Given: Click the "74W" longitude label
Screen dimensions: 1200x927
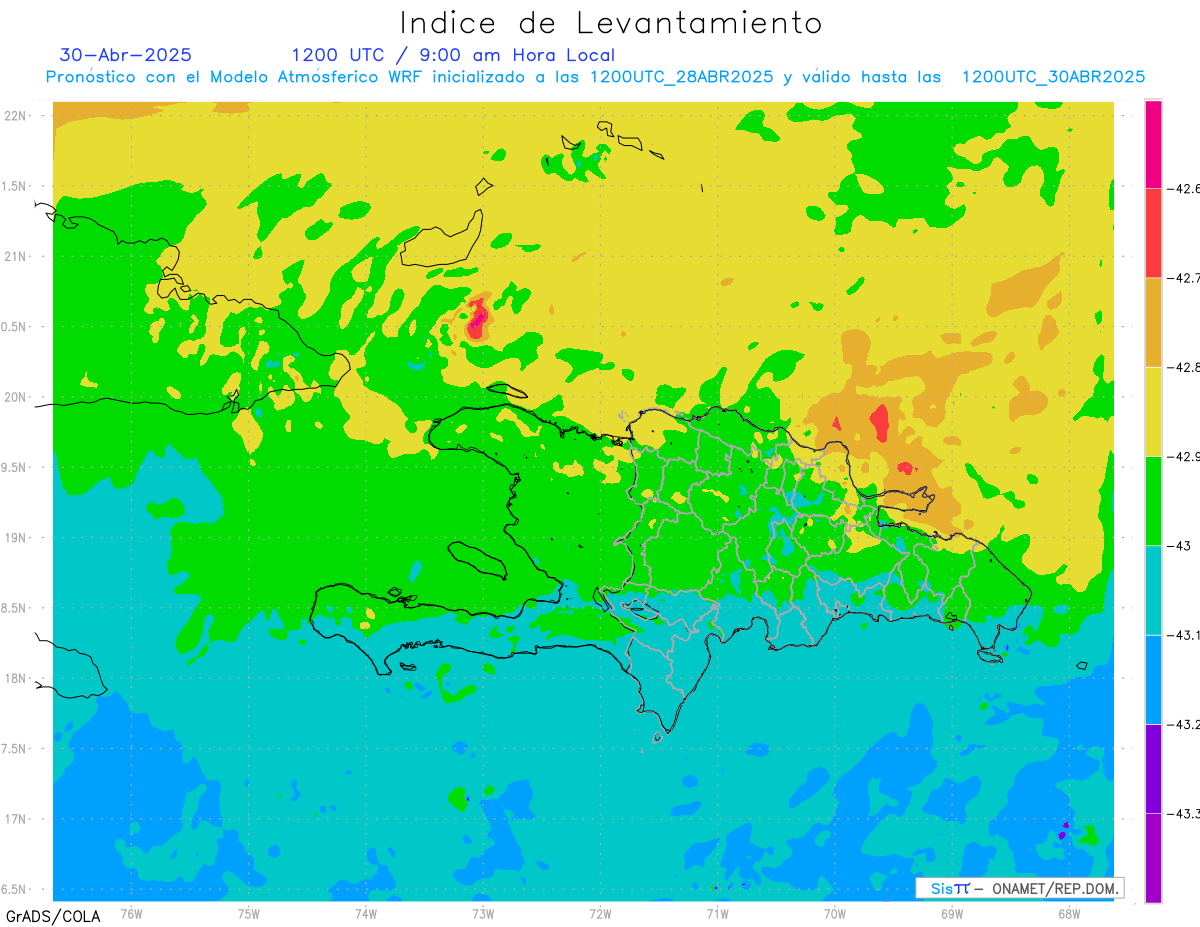Looking at the screenshot, I should click(x=365, y=914).
